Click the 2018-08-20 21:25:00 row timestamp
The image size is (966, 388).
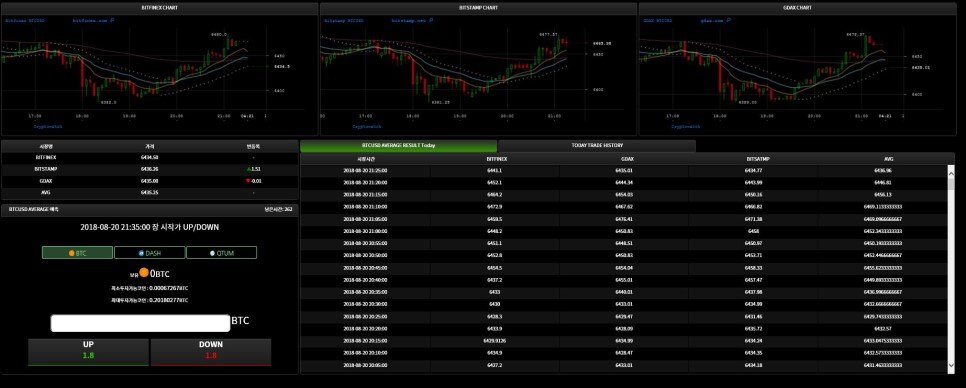click(365, 170)
